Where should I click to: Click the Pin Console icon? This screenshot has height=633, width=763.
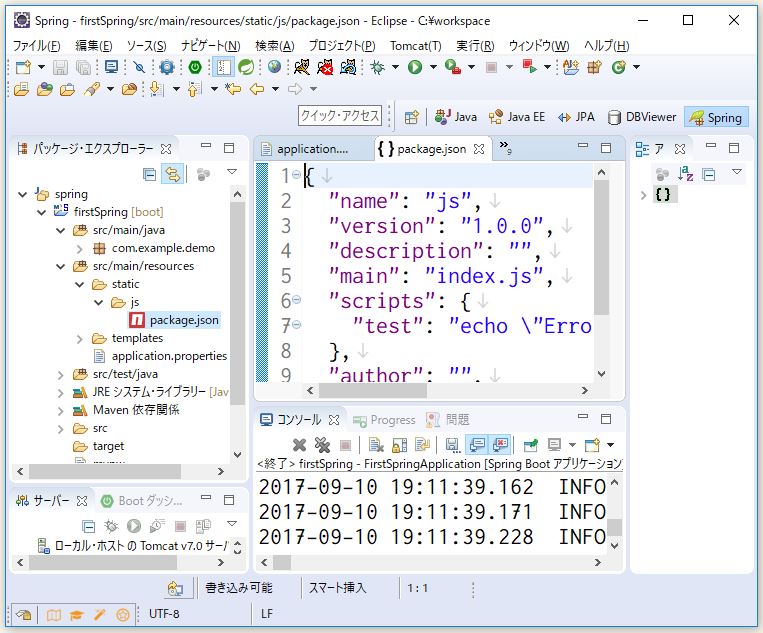point(530,444)
